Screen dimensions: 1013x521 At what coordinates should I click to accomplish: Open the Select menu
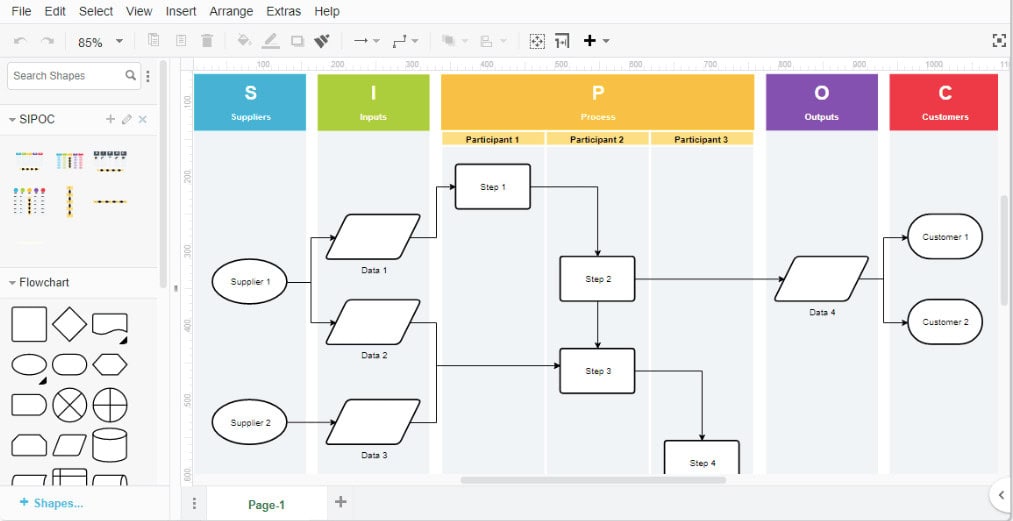coord(96,11)
